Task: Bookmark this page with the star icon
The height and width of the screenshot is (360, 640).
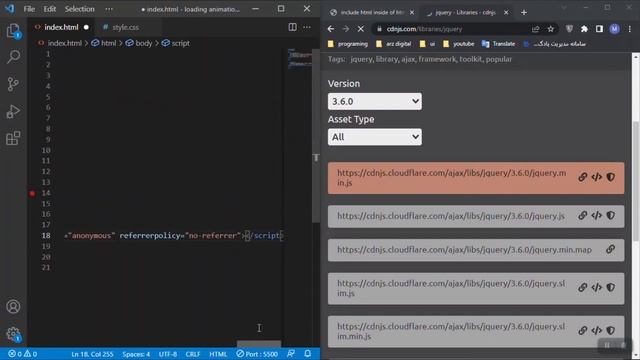Action: tap(551, 29)
